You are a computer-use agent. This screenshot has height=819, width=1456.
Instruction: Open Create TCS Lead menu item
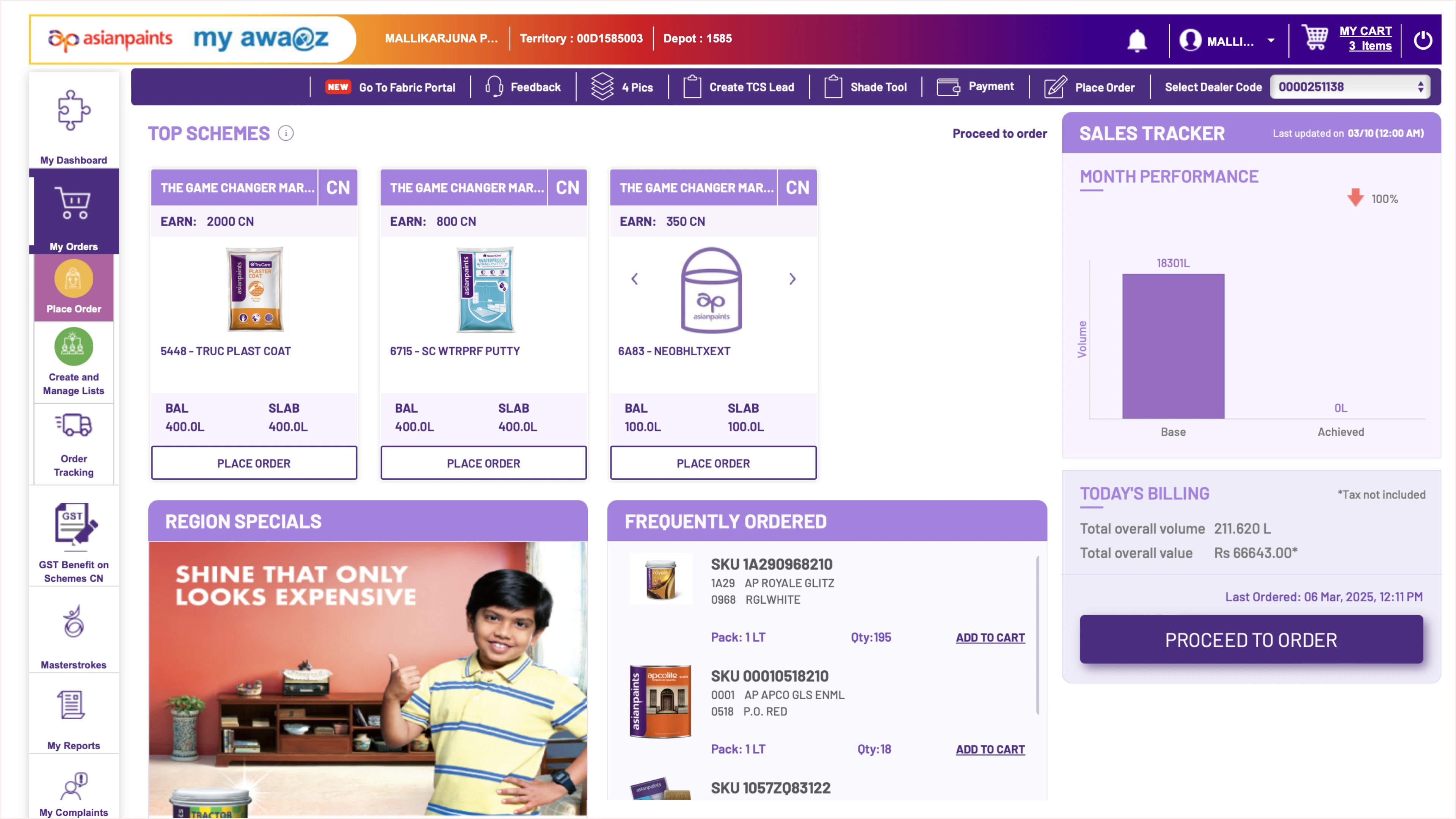(x=752, y=87)
